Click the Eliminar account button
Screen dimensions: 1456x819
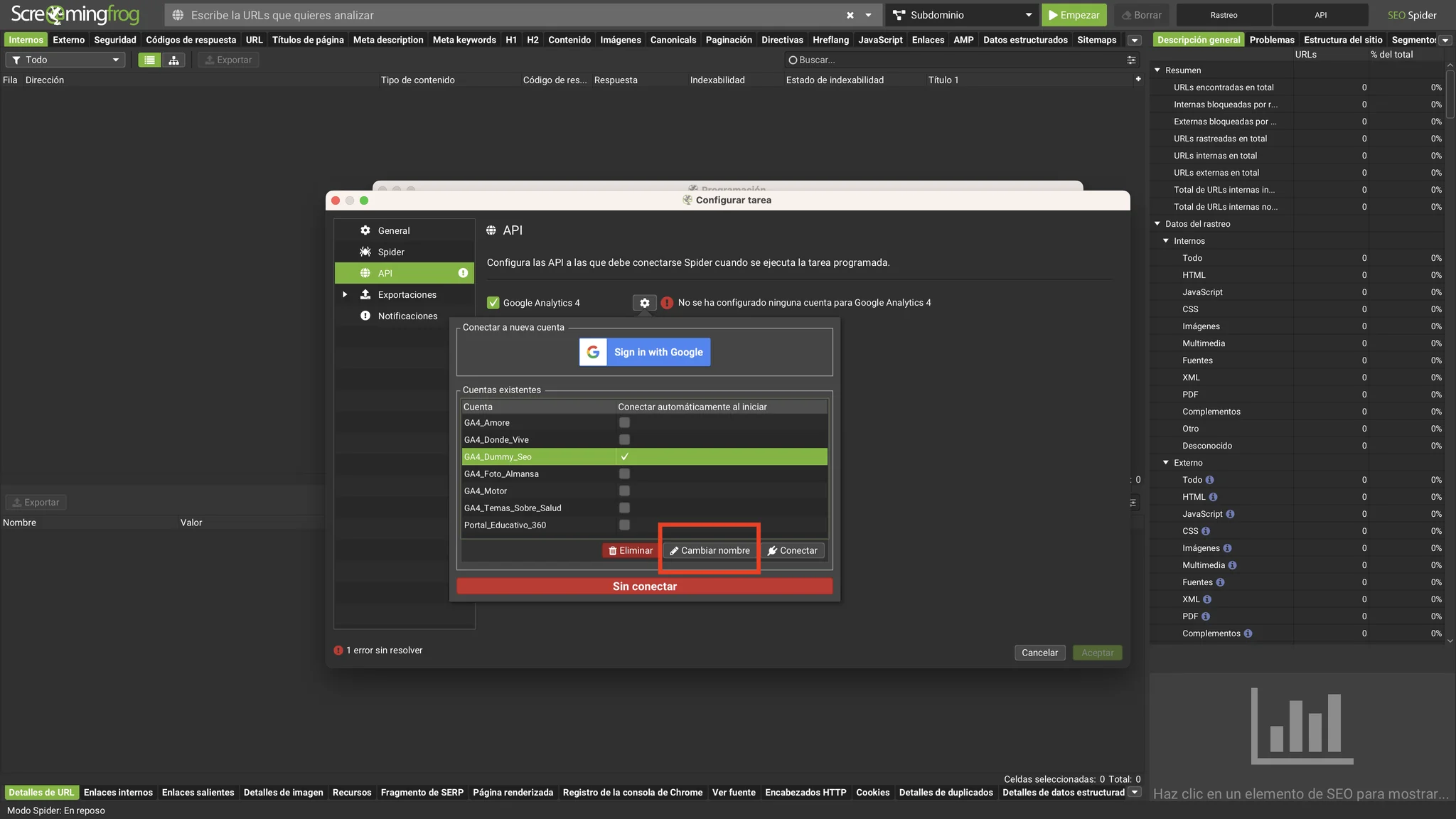click(x=631, y=550)
